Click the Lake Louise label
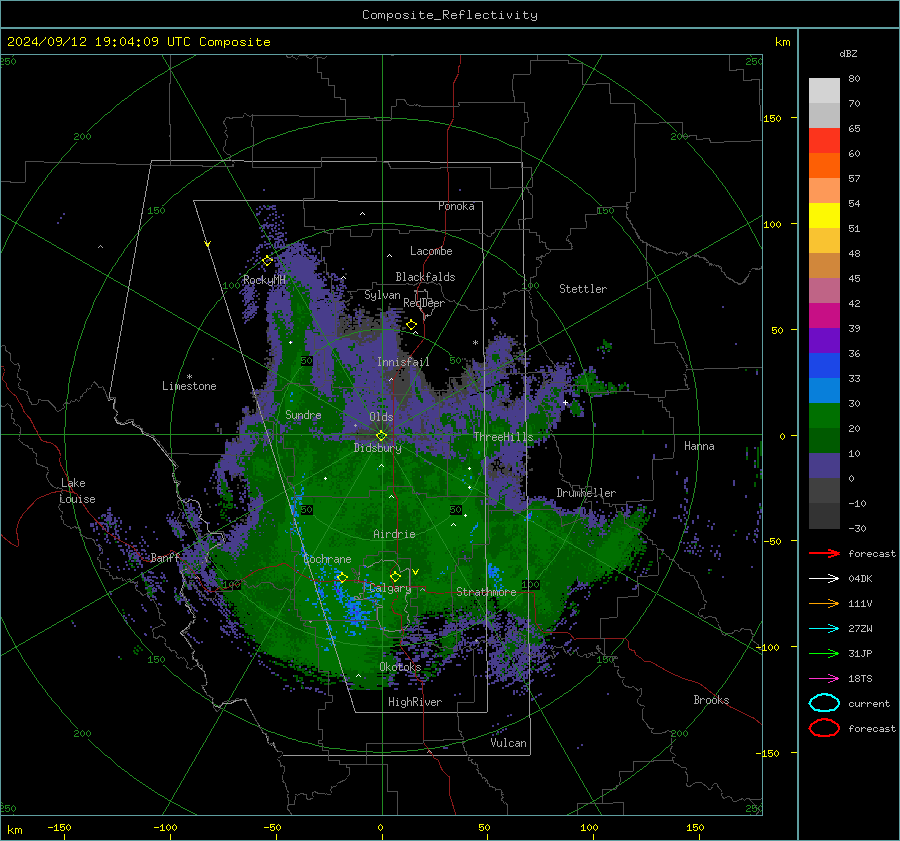Image resolution: width=900 pixels, height=841 pixels. 77,491
